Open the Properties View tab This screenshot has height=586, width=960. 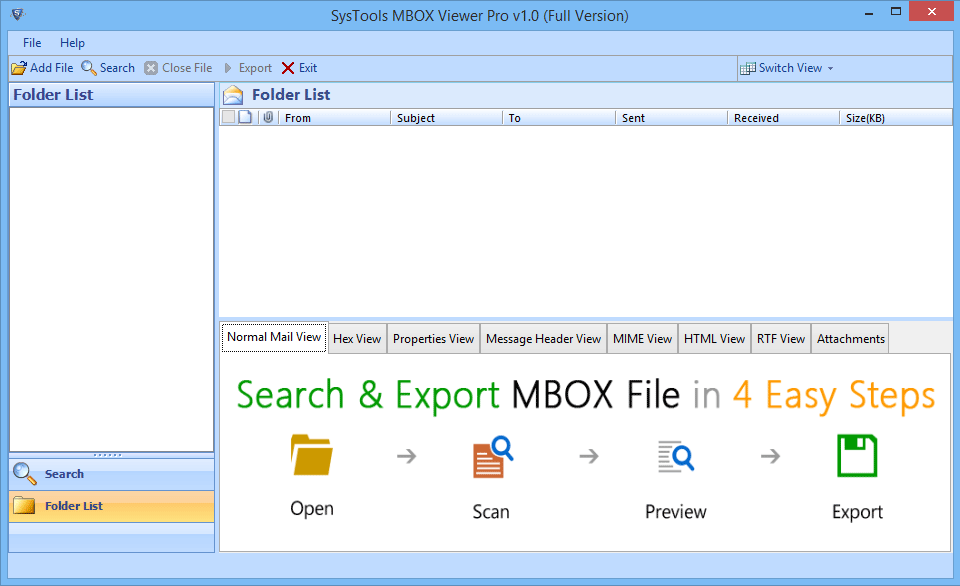pyautogui.click(x=433, y=339)
